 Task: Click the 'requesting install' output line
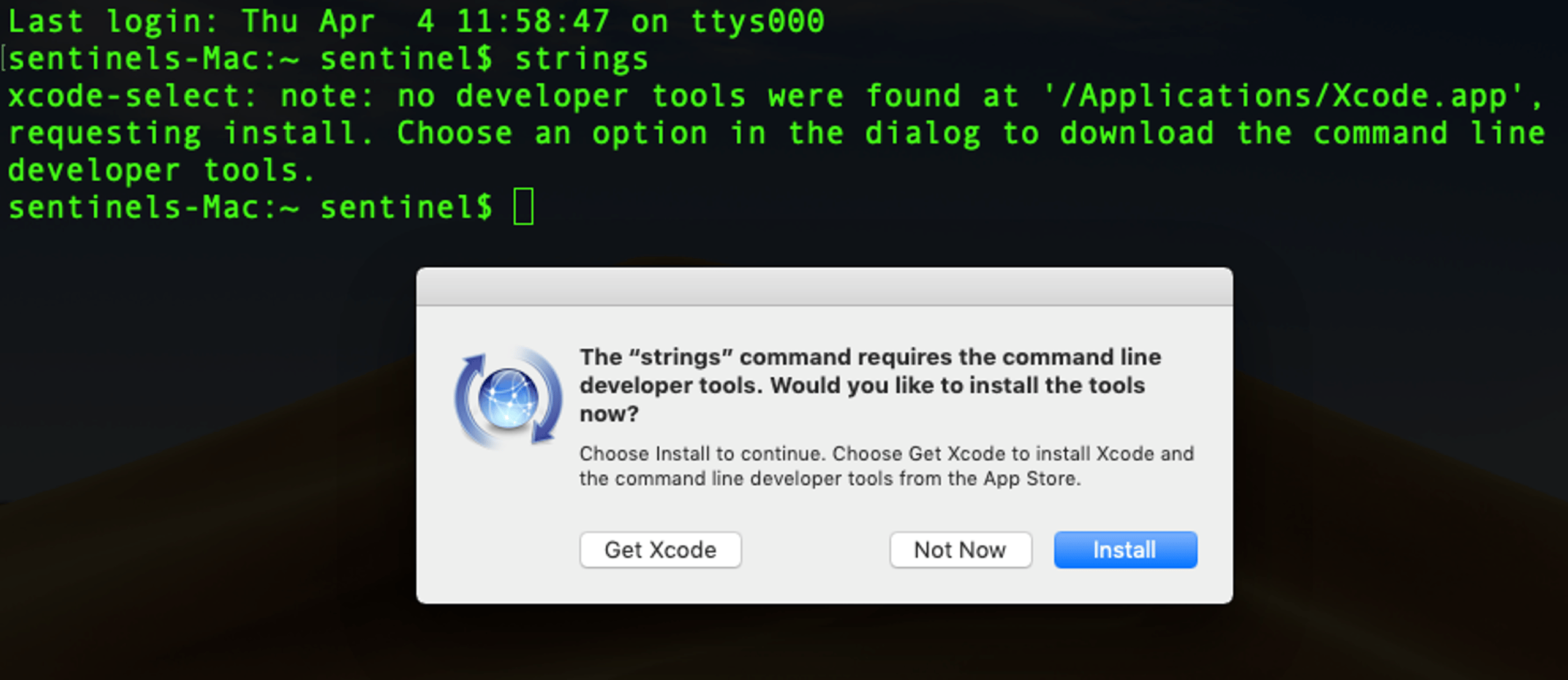point(777,134)
